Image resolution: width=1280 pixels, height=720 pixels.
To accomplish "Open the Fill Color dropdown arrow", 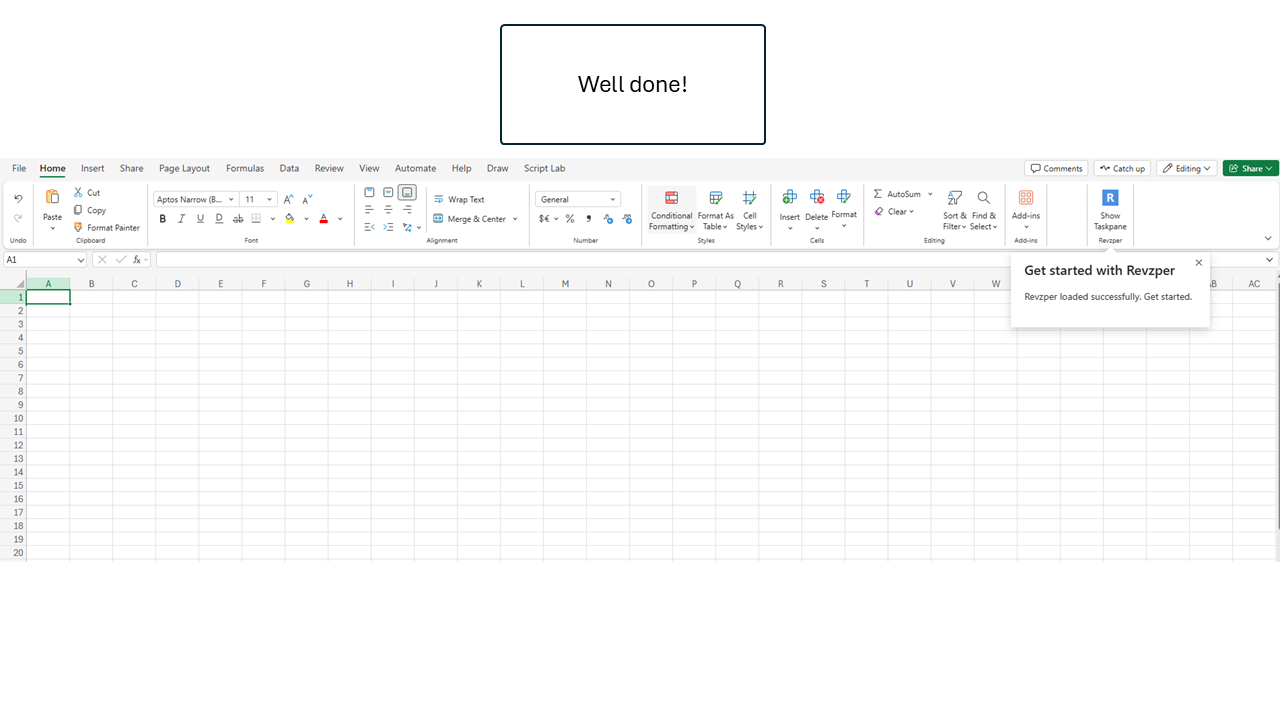I will click(x=306, y=219).
